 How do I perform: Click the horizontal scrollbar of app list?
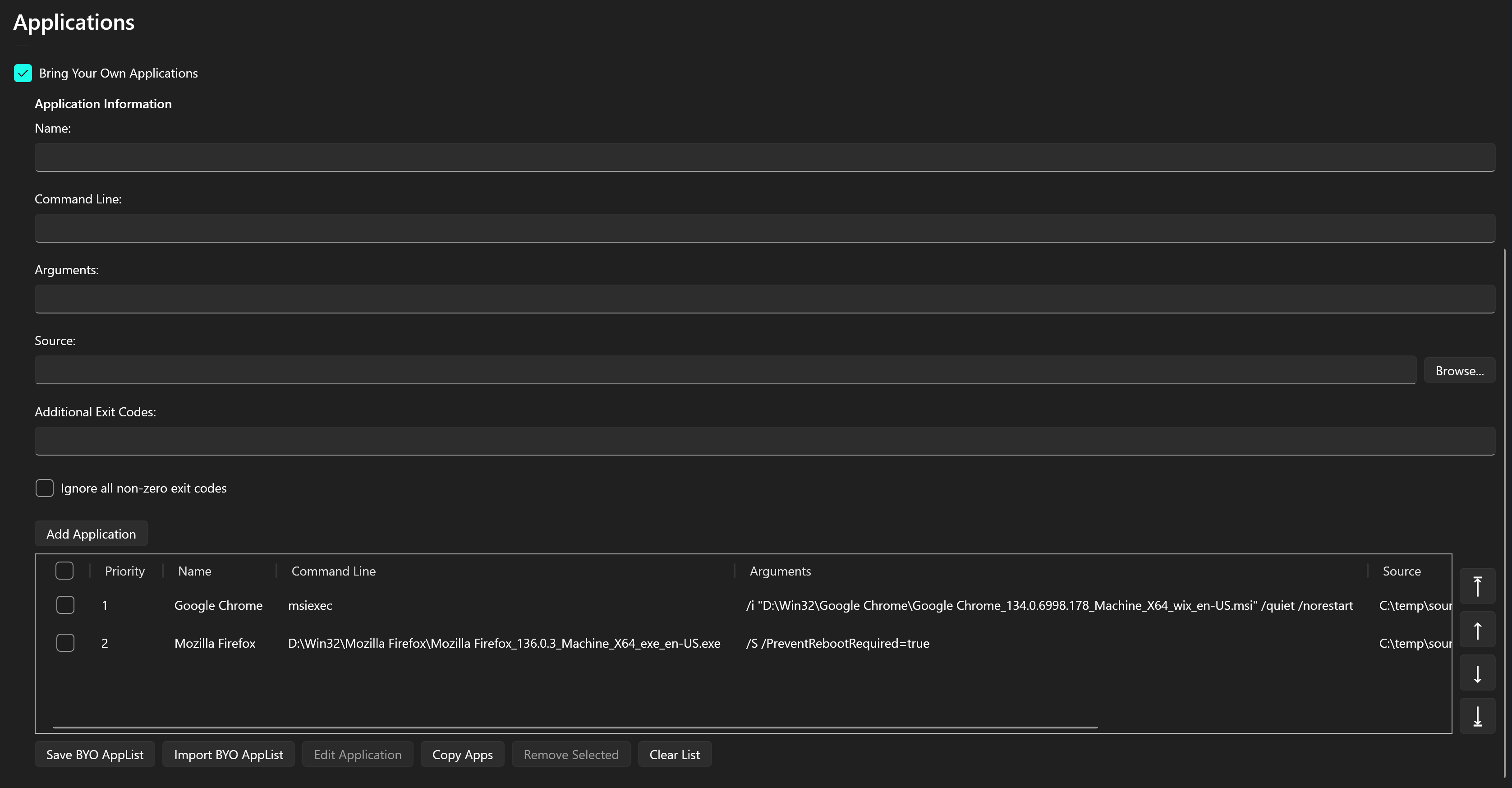(x=575, y=727)
